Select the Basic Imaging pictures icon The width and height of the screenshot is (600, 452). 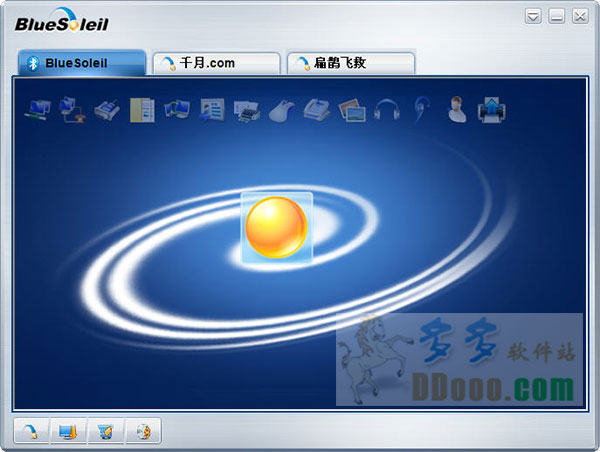pyautogui.click(x=352, y=110)
